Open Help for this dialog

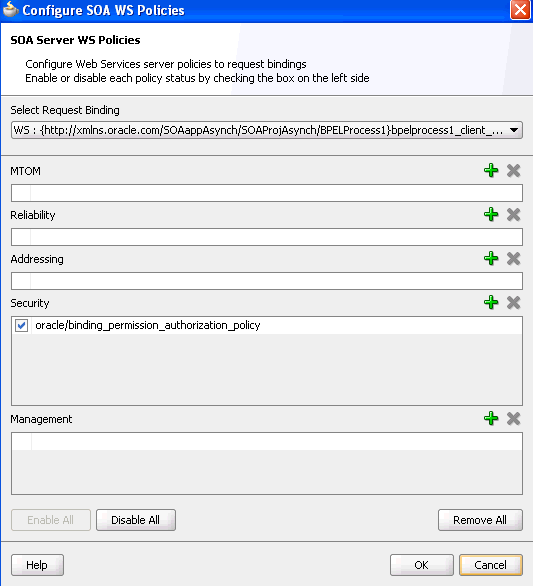click(x=37, y=565)
